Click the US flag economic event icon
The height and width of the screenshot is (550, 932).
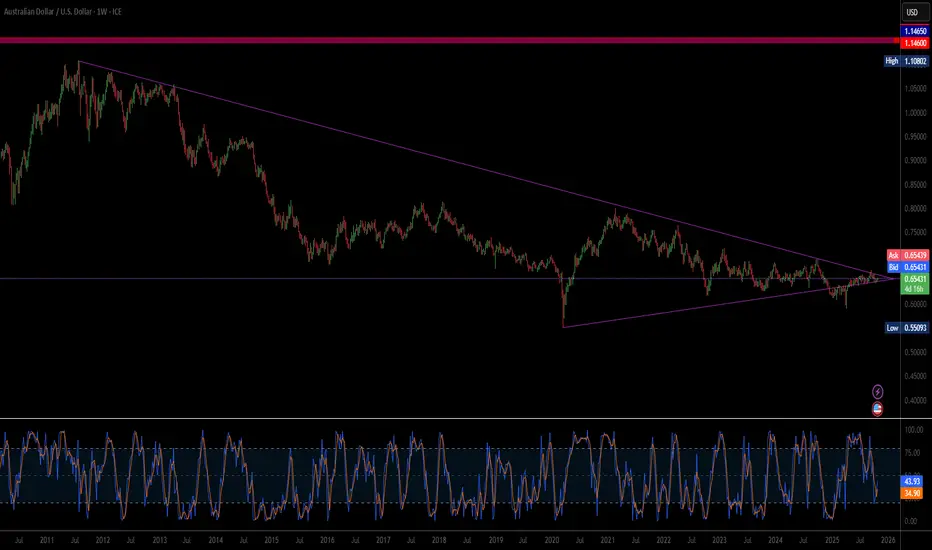(877, 409)
